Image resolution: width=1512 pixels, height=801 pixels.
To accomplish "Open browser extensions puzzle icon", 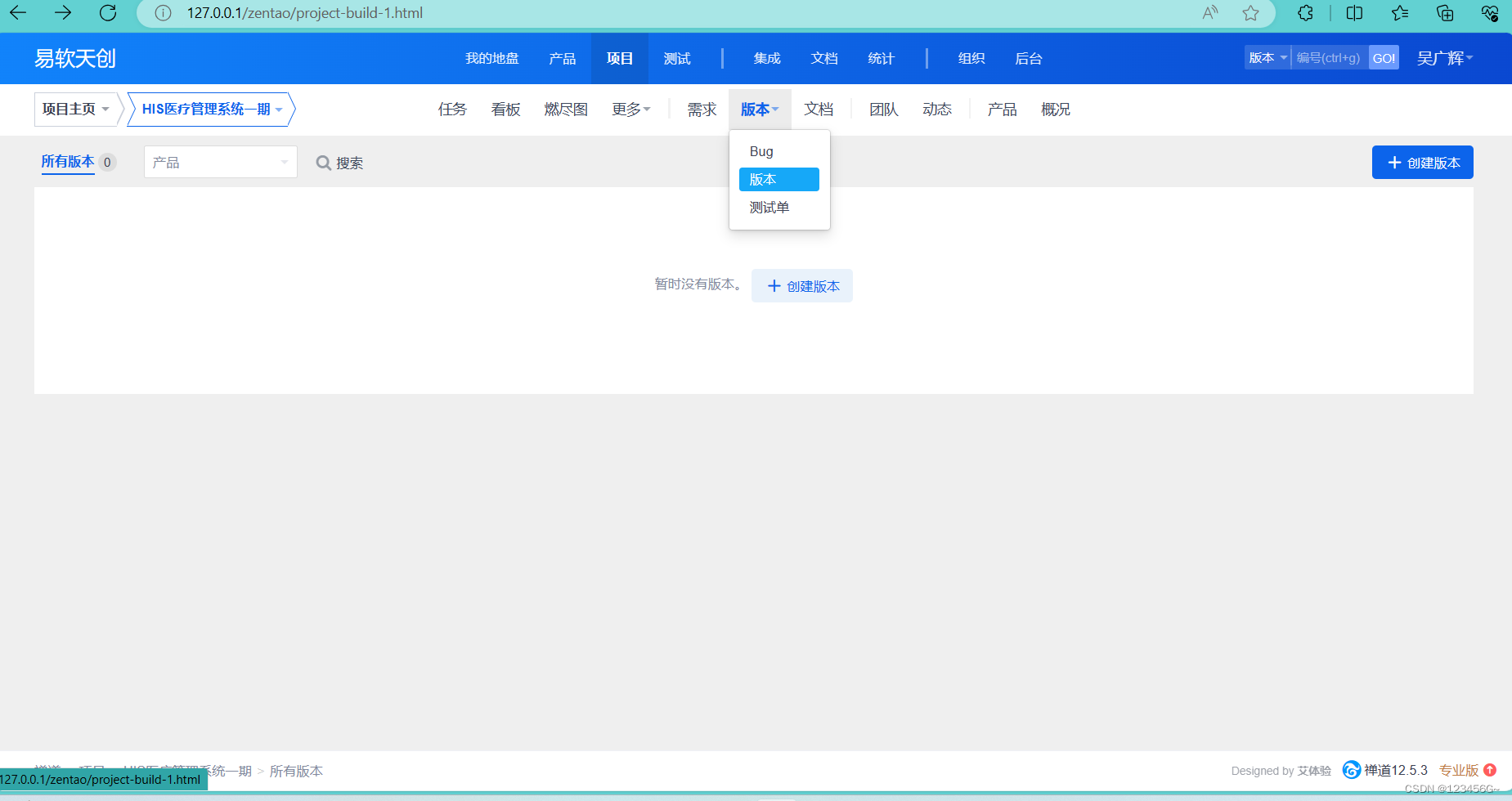I will 1306,13.
